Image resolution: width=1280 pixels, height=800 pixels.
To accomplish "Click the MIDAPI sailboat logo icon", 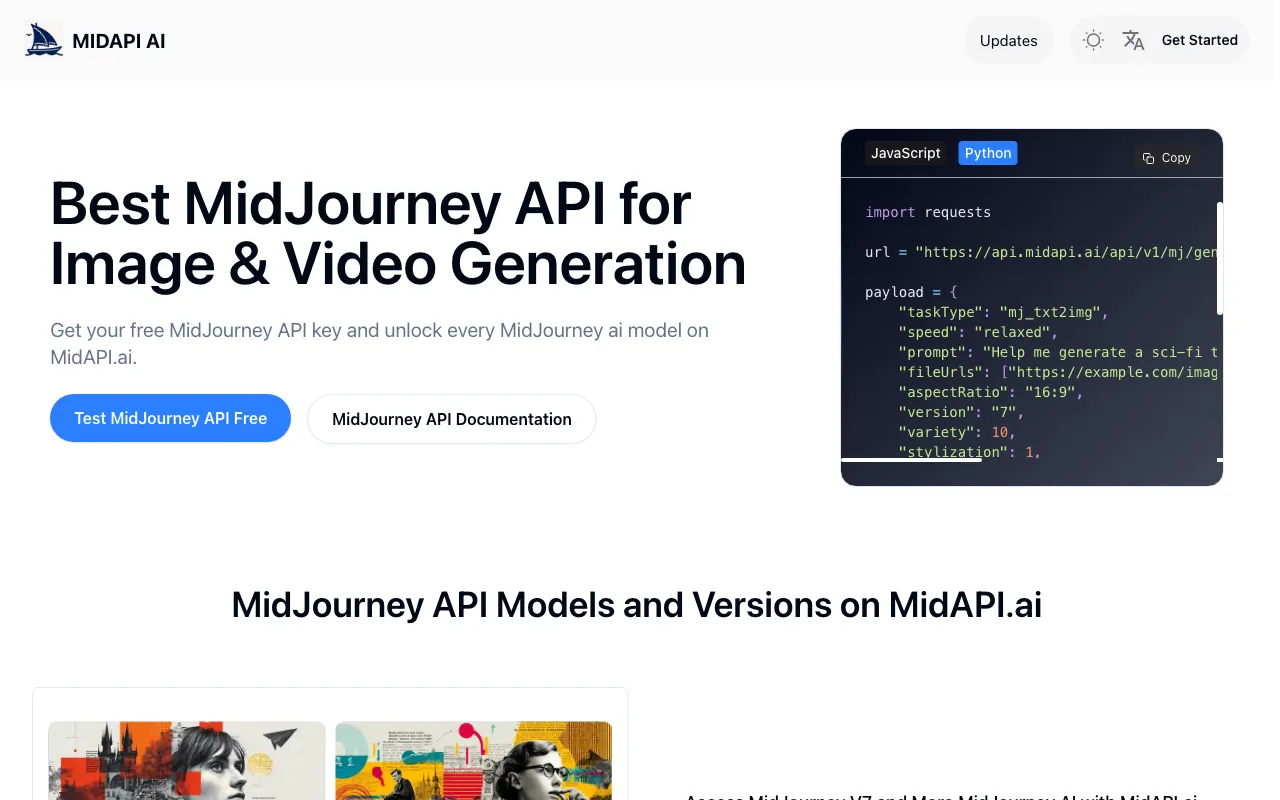I will pyautogui.click(x=44, y=40).
